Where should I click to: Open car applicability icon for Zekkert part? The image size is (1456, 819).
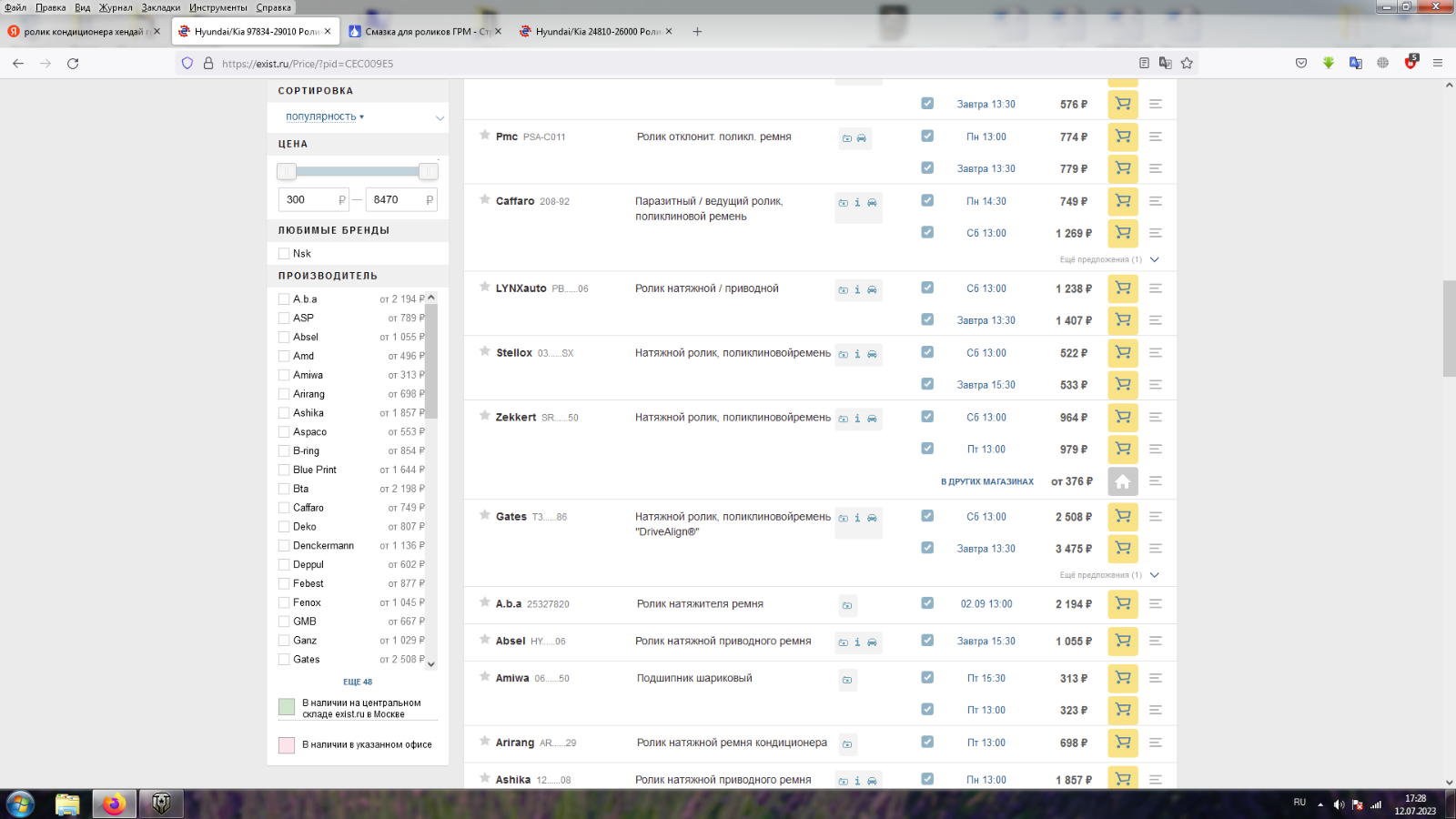click(872, 419)
